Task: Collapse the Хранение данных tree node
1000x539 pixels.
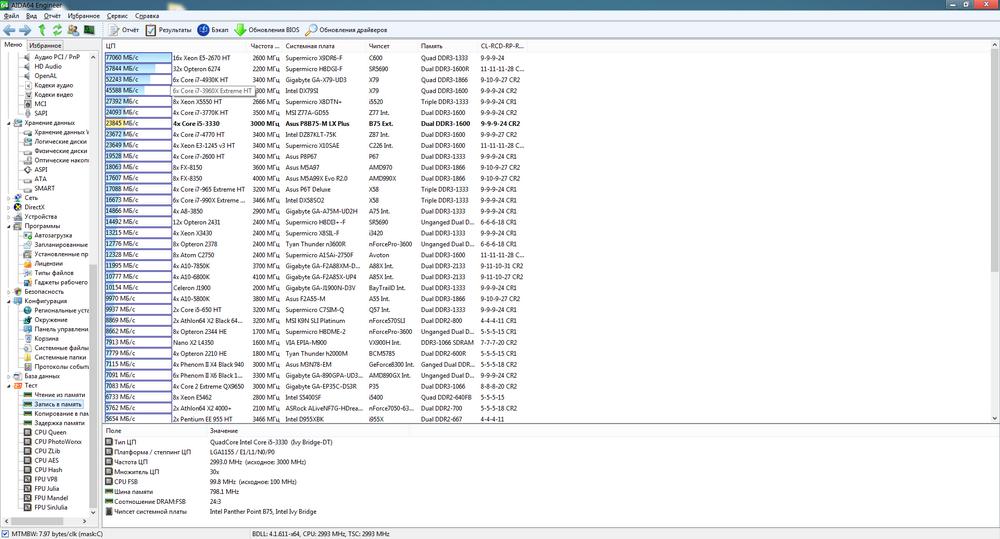Action: click(9, 123)
